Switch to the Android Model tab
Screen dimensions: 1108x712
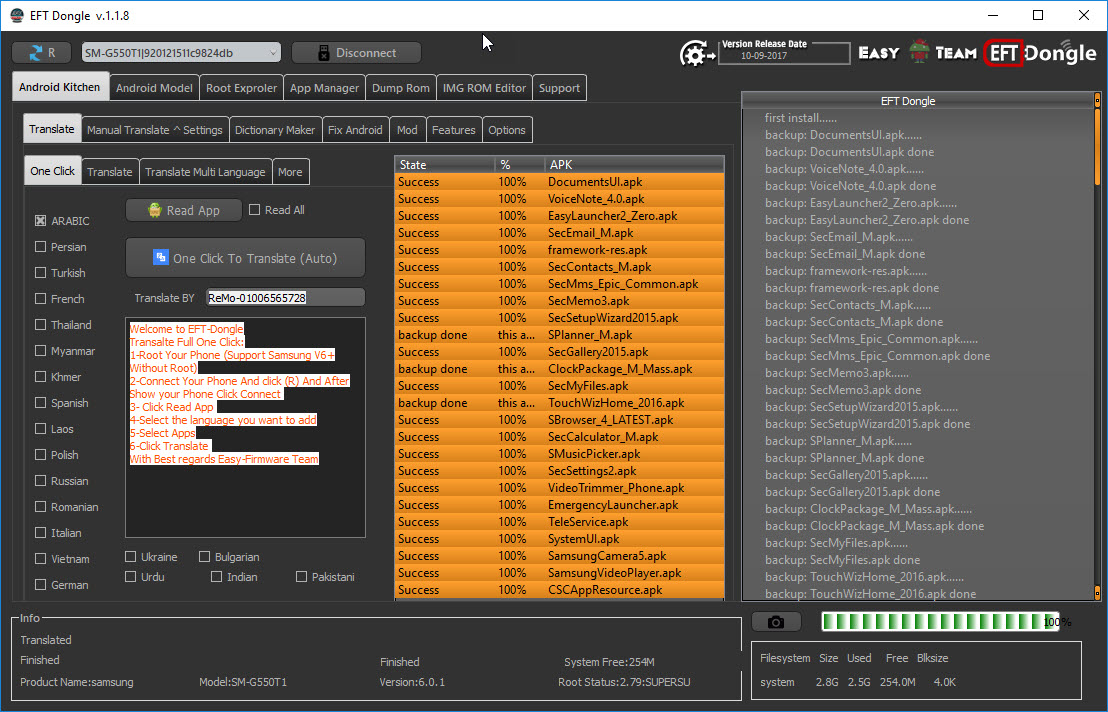154,88
